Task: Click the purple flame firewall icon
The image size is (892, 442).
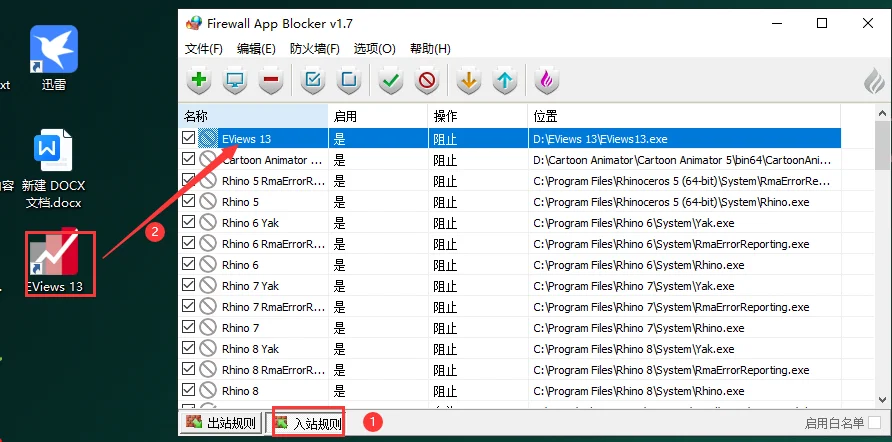Action: point(545,80)
